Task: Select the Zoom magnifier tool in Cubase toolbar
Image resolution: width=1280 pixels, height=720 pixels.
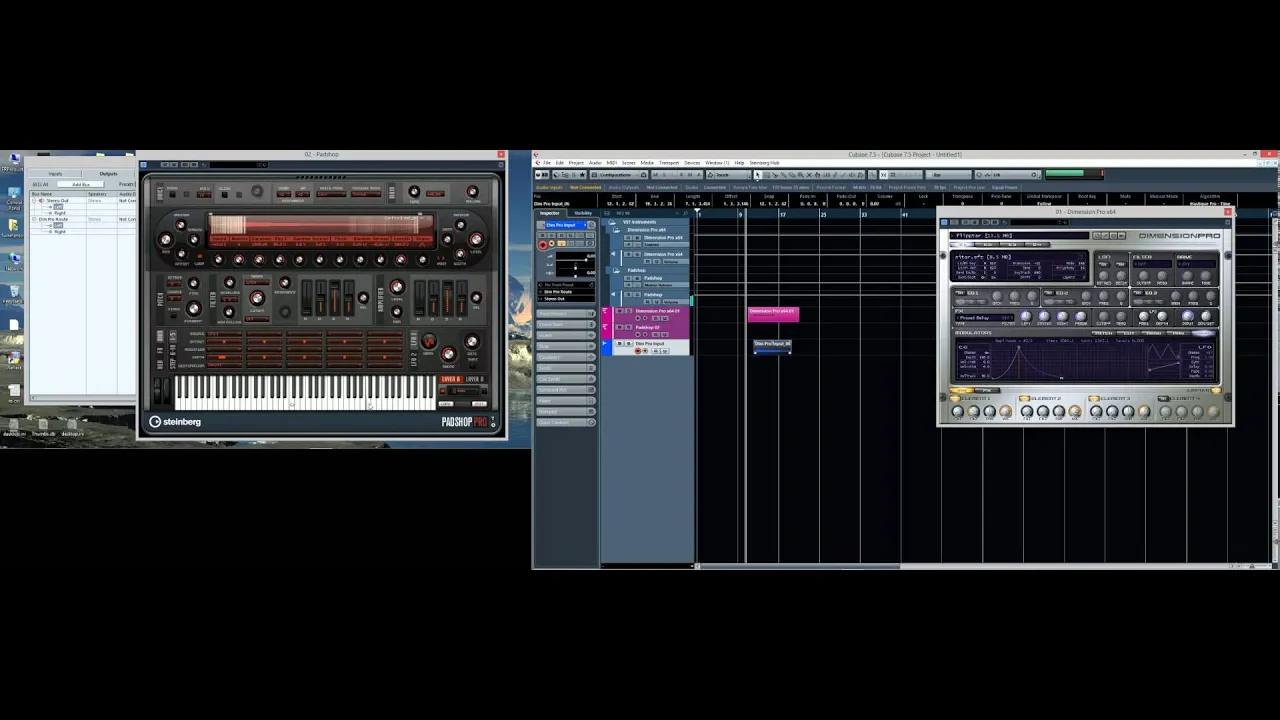Action: point(800,175)
